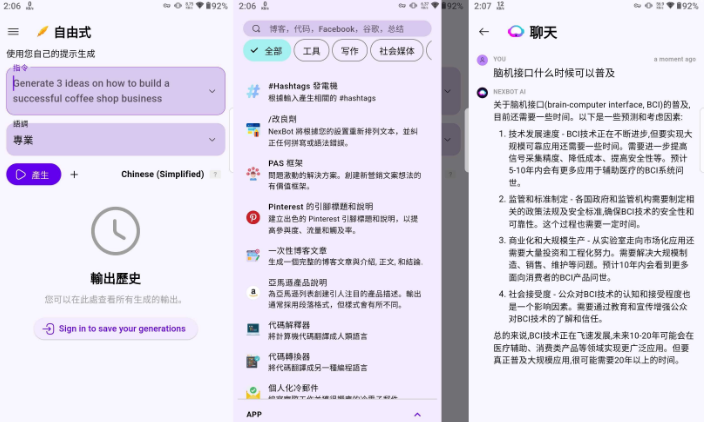710x422 pixels.
Task: Open the /改良劑 tool icon
Action: tap(253, 130)
